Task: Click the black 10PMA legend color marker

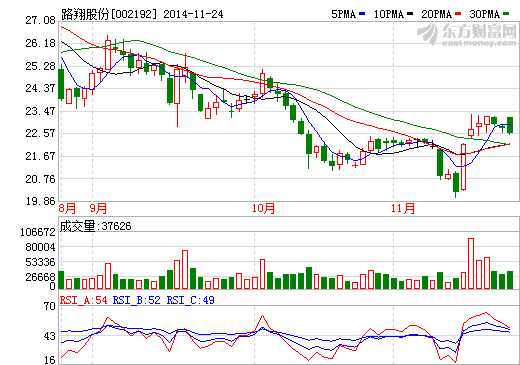Action: click(x=410, y=14)
